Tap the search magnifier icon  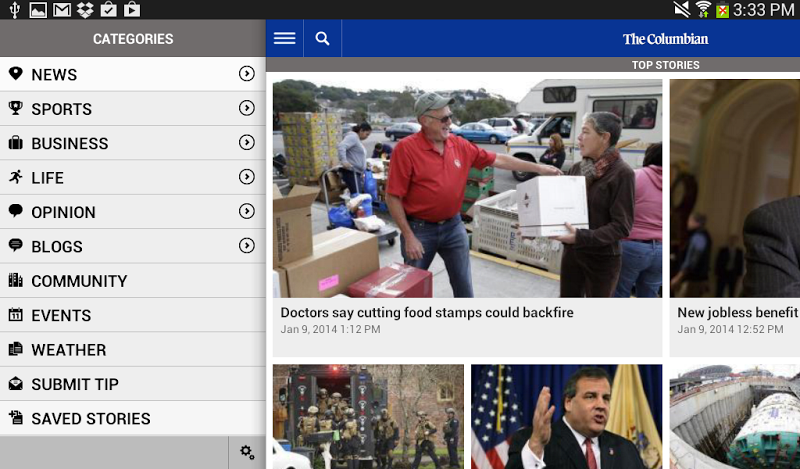click(x=322, y=38)
